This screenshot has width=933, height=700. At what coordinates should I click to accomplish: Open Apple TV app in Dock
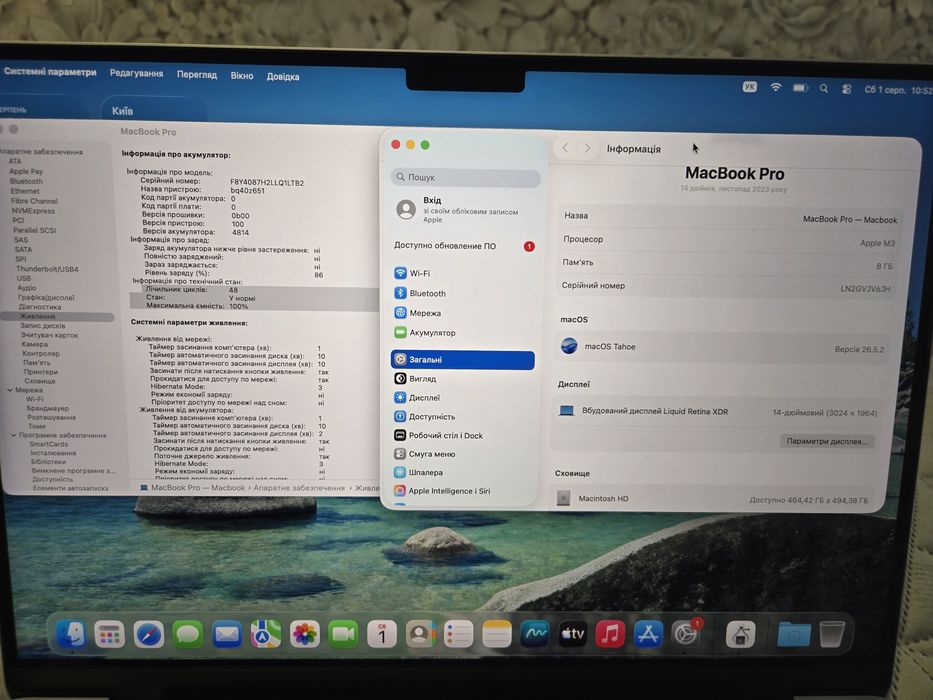572,634
